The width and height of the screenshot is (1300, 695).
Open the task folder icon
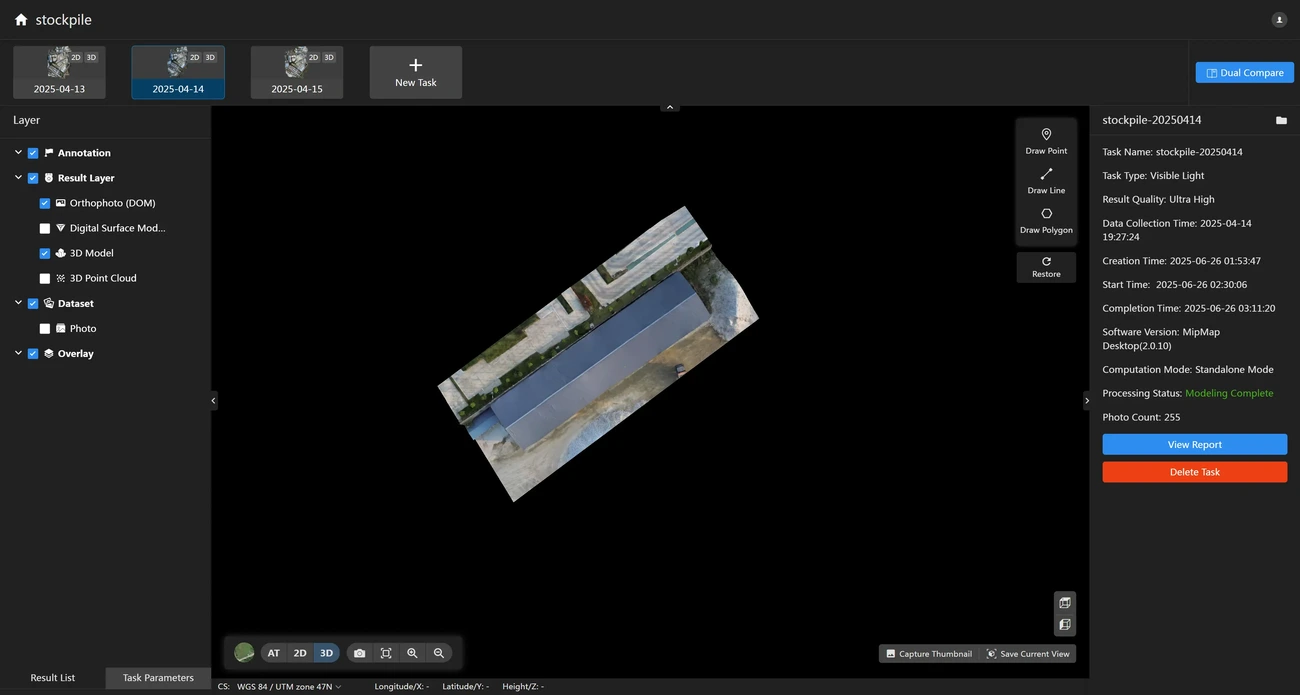click(1281, 120)
